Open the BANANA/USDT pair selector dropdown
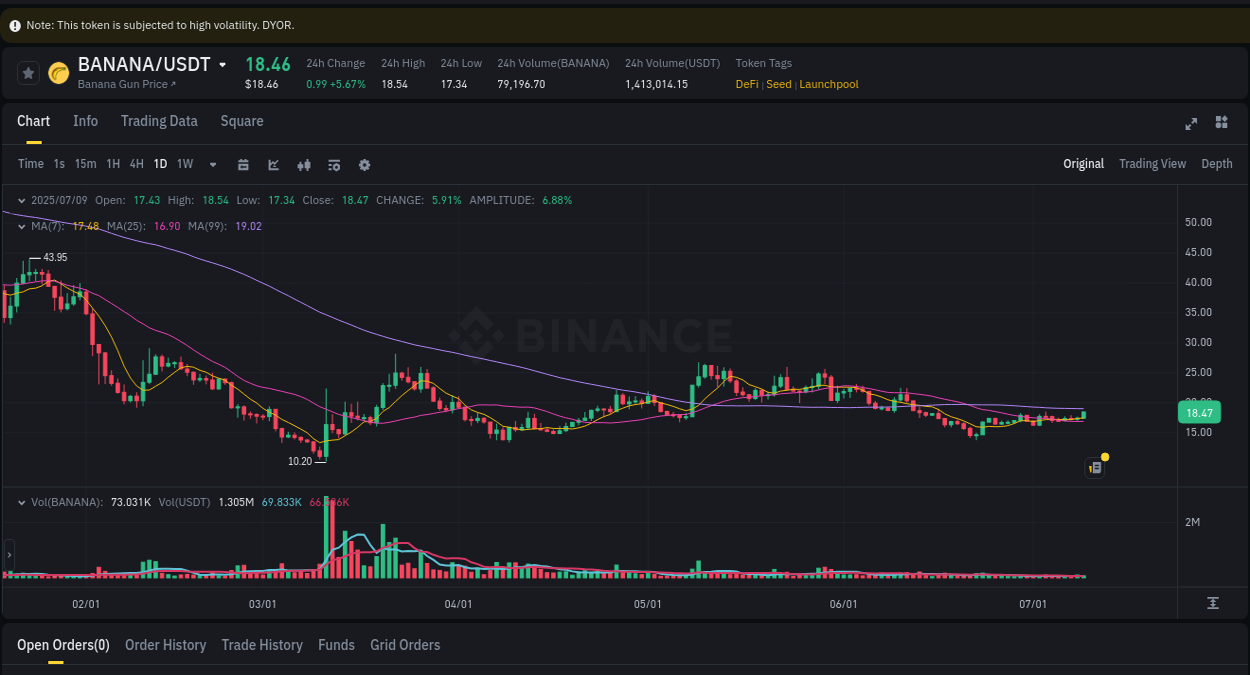This screenshot has height=675, width=1250. (222, 64)
